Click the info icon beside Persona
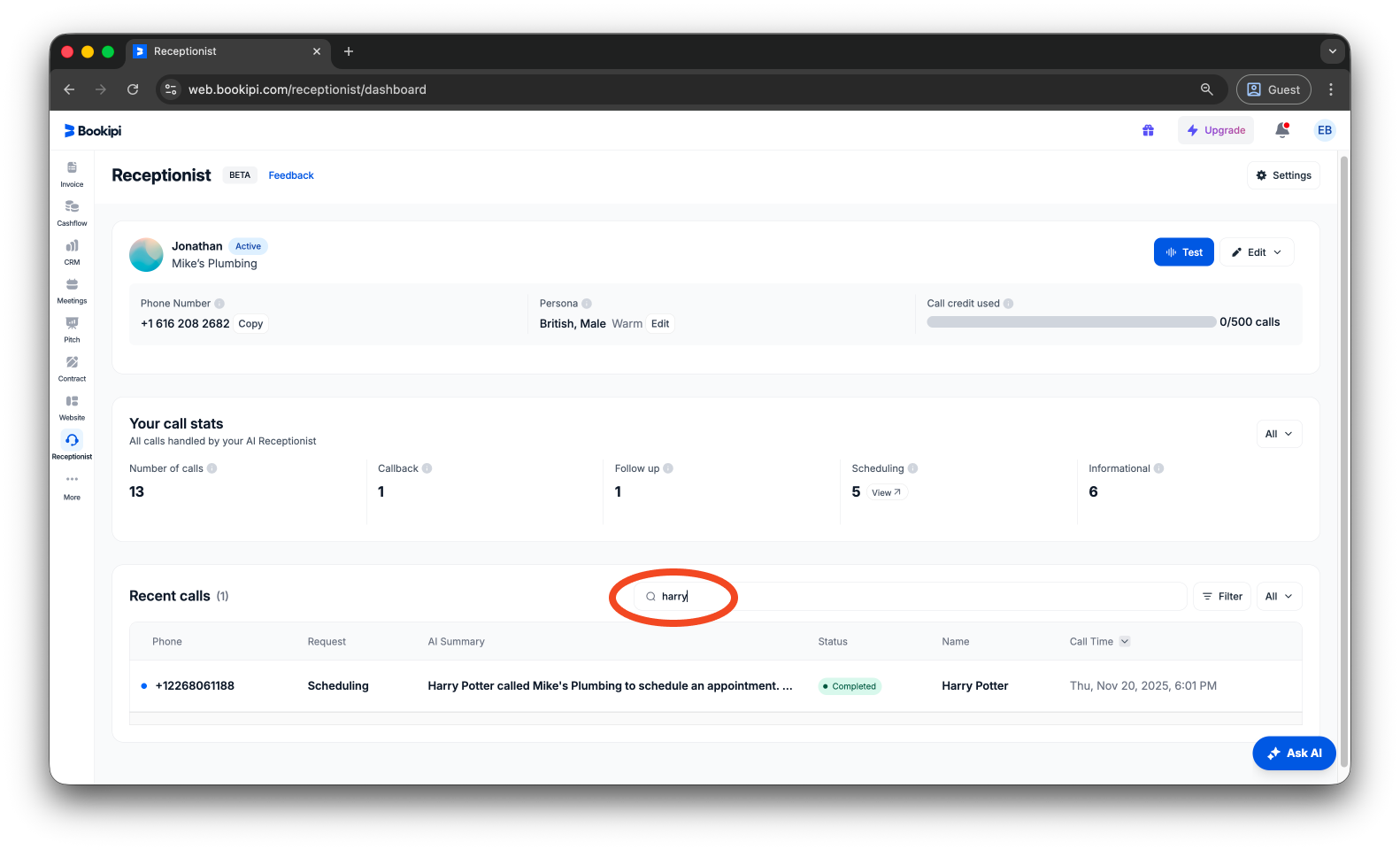Image resolution: width=1400 pixels, height=850 pixels. pyautogui.click(x=587, y=304)
